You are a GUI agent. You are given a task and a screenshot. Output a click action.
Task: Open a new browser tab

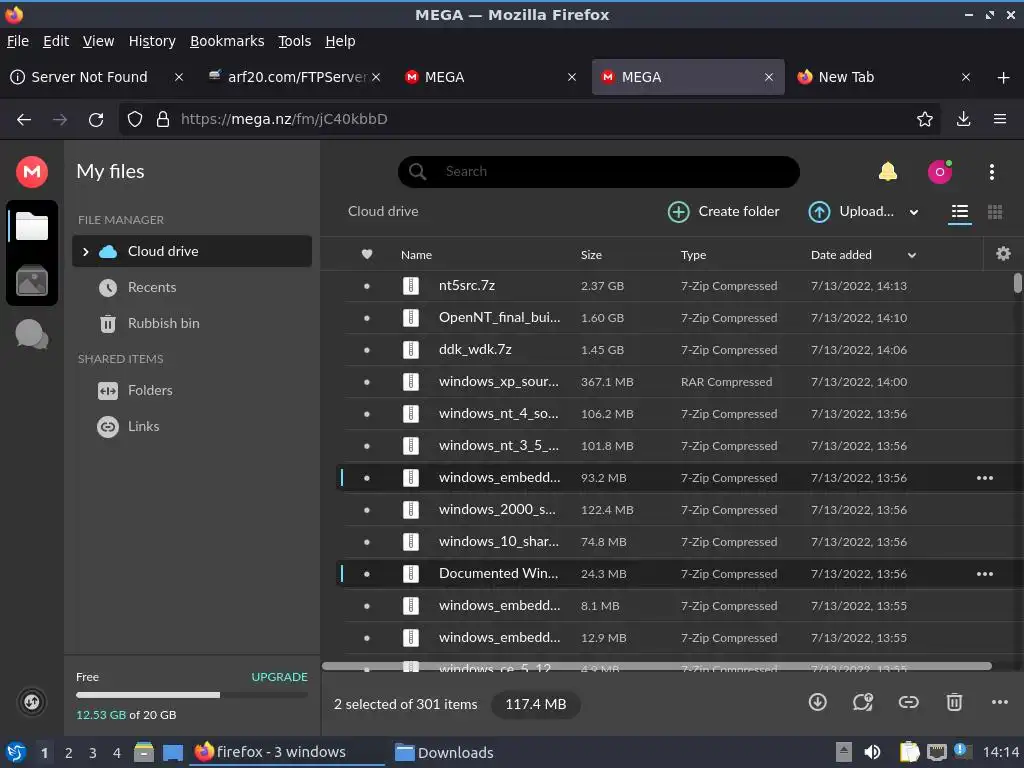(x=1004, y=78)
